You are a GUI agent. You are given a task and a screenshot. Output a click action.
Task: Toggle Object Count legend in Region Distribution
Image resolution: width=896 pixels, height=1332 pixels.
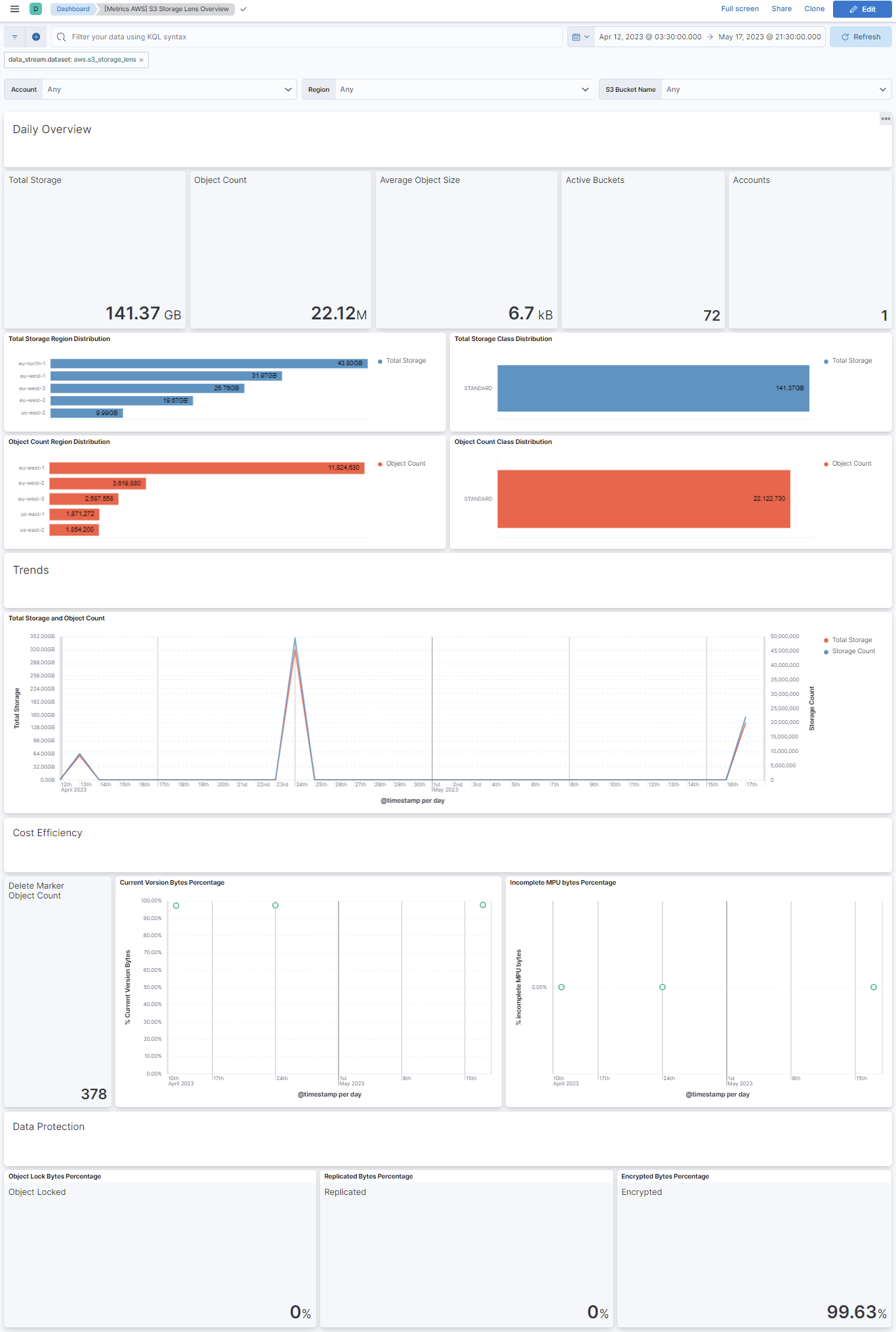(405, 464)
